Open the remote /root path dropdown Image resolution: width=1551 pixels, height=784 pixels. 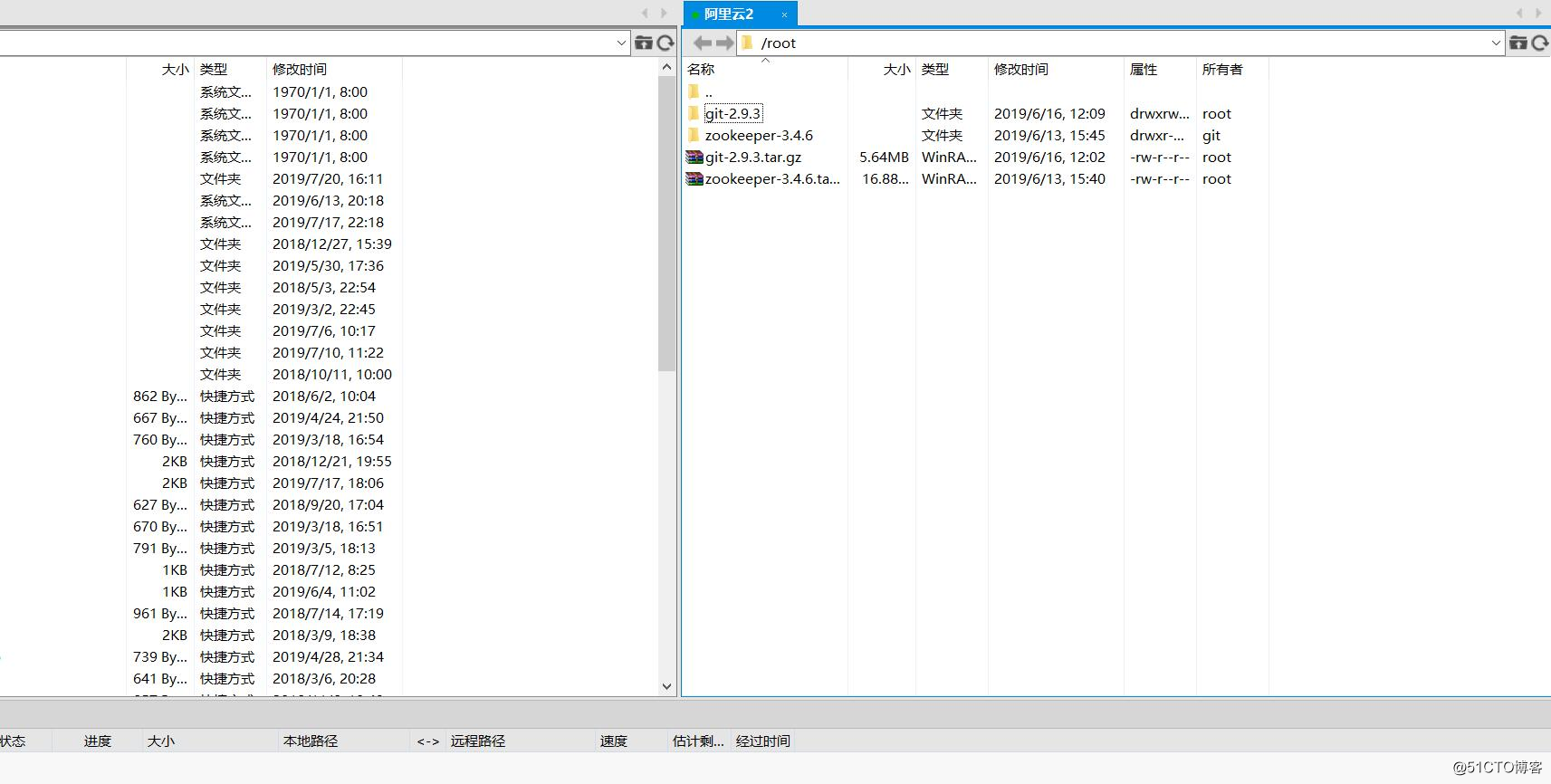tap(1496, 43)
